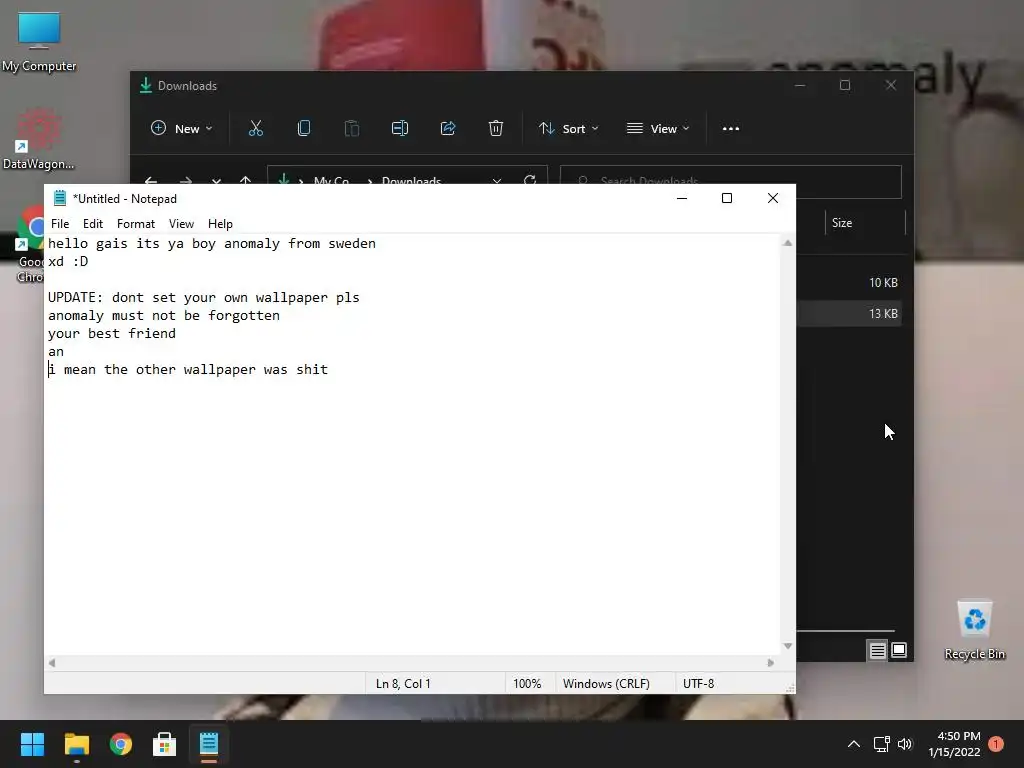Open the View menu in Notepad
Viewport: 1024px width, 768px height.
point(181,223)
